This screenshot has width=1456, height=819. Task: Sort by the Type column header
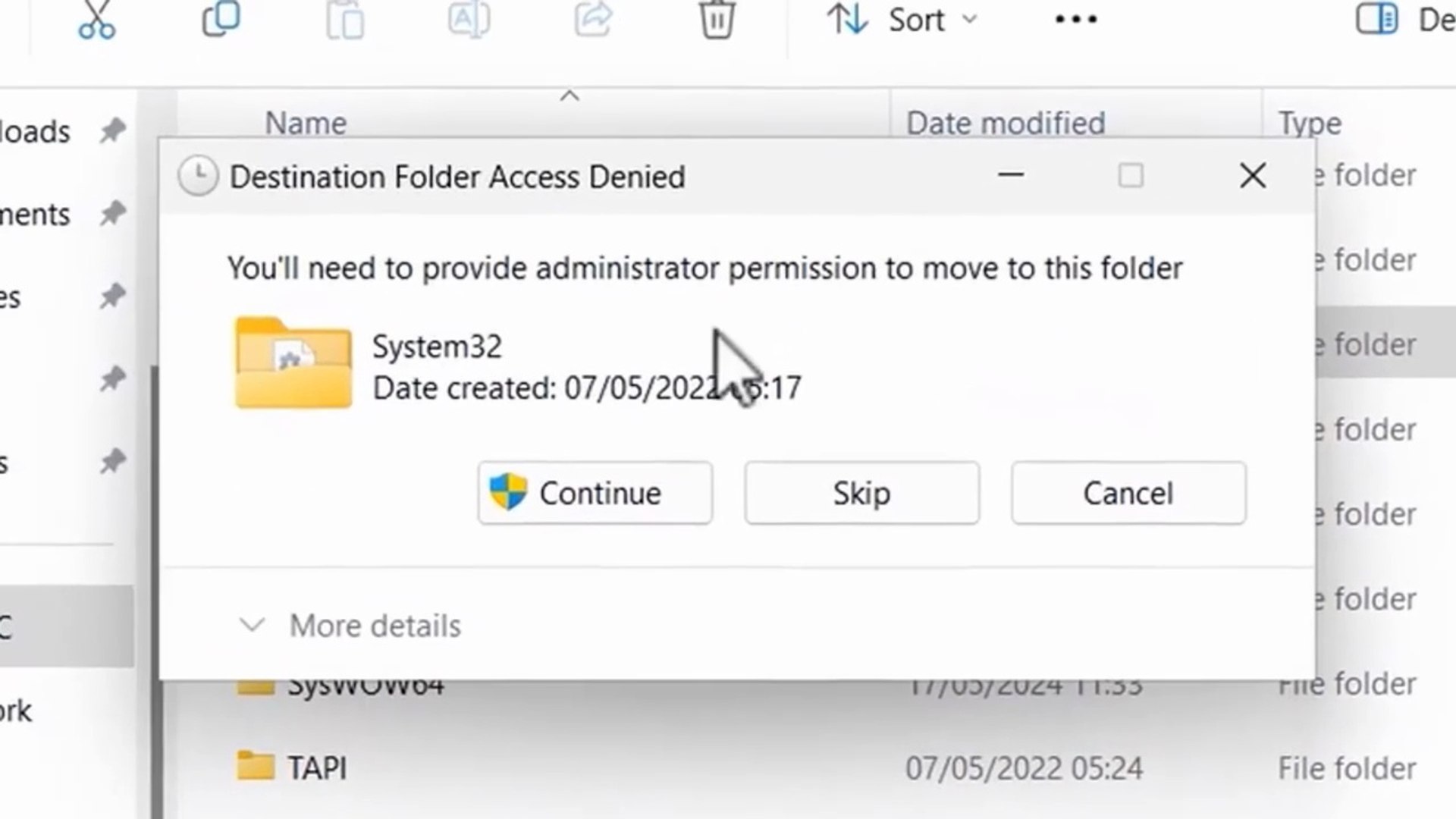tap(1310, 123)
